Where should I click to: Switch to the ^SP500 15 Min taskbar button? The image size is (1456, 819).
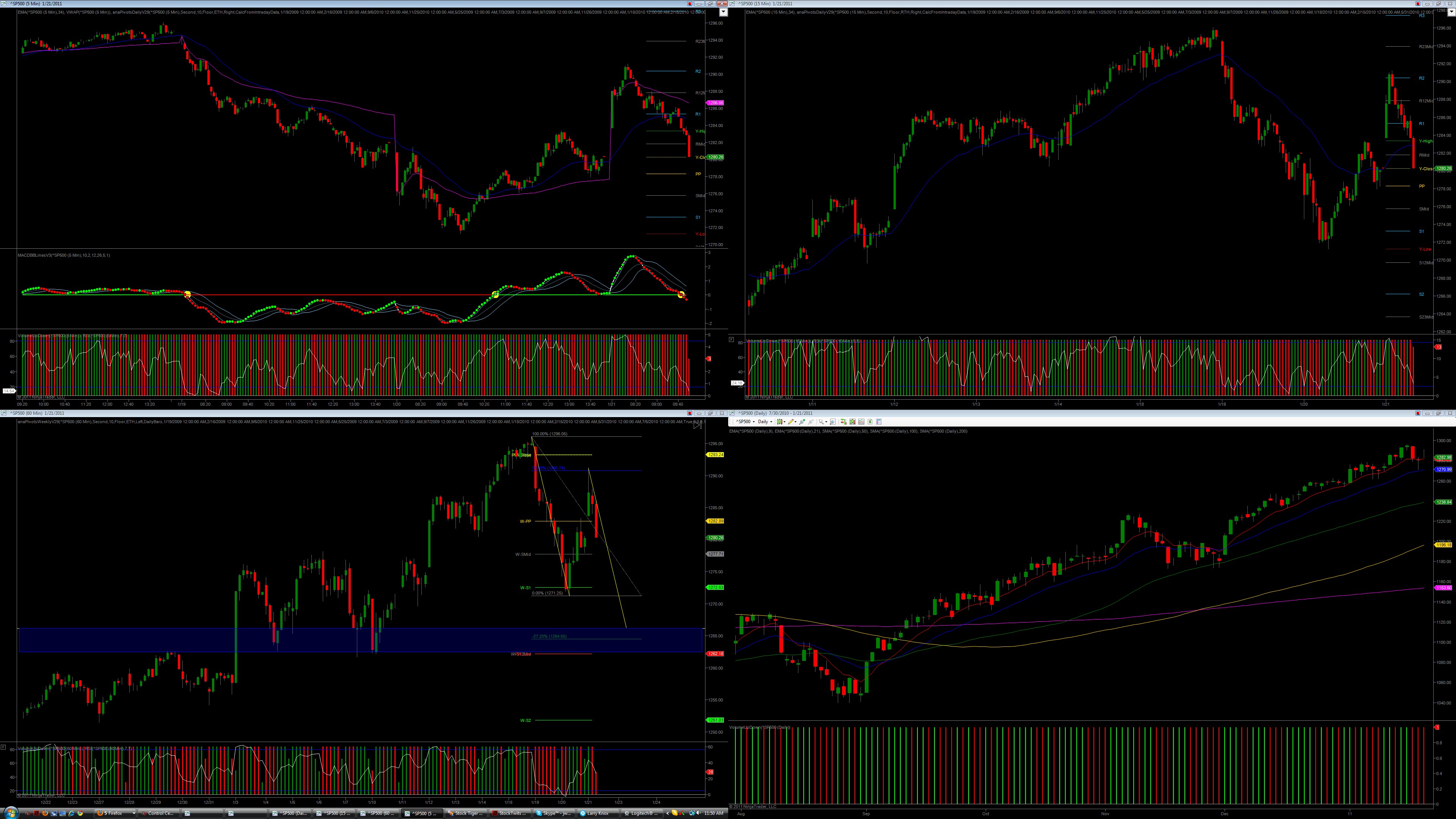334,813
